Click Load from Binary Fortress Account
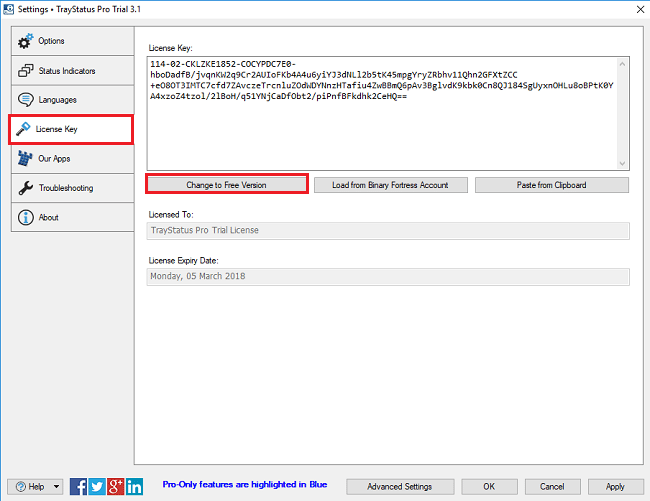650x501 pixels. click(x=390, y=185)
